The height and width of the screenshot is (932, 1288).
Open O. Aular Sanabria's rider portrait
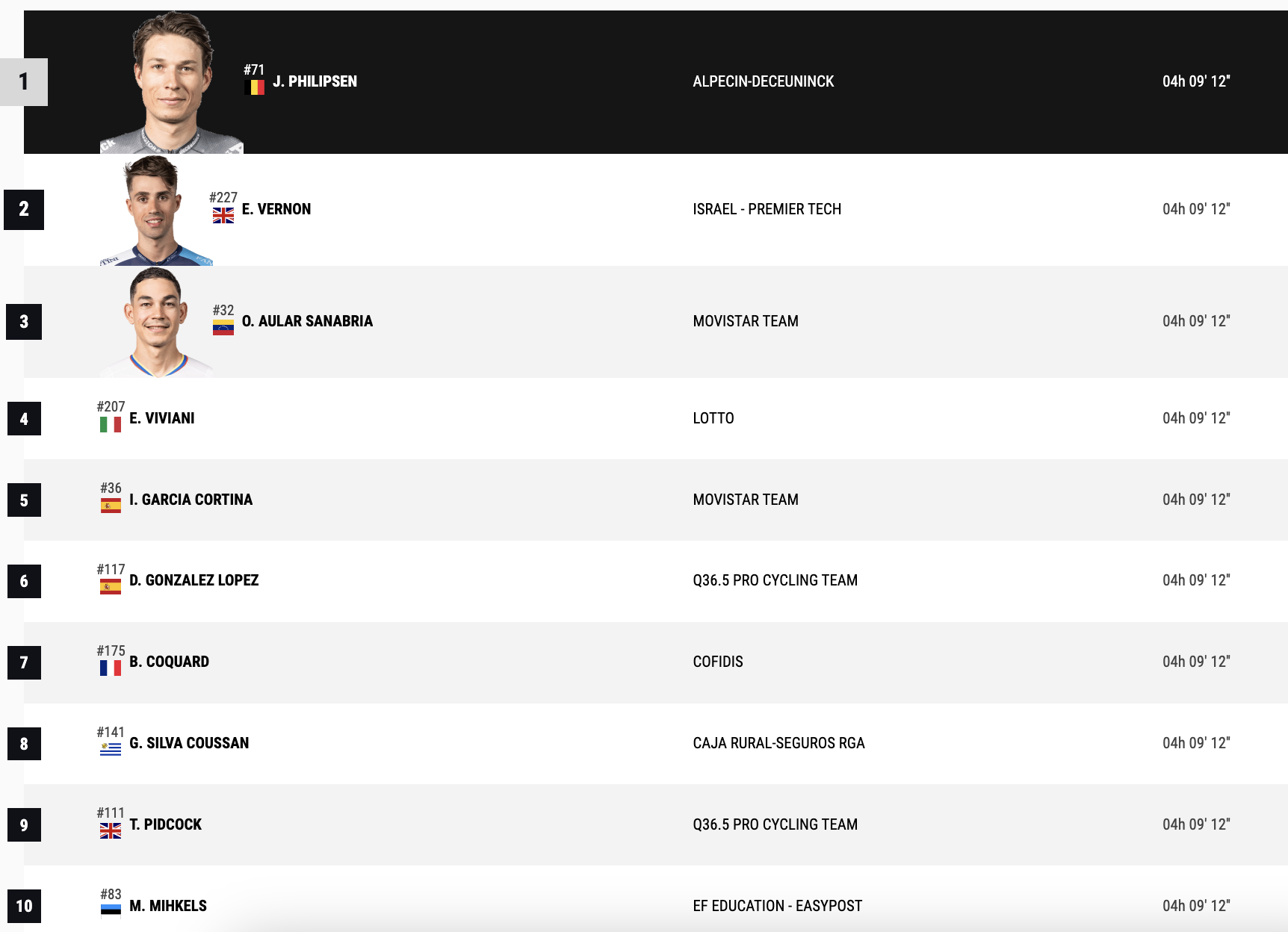tap(156, 322)
